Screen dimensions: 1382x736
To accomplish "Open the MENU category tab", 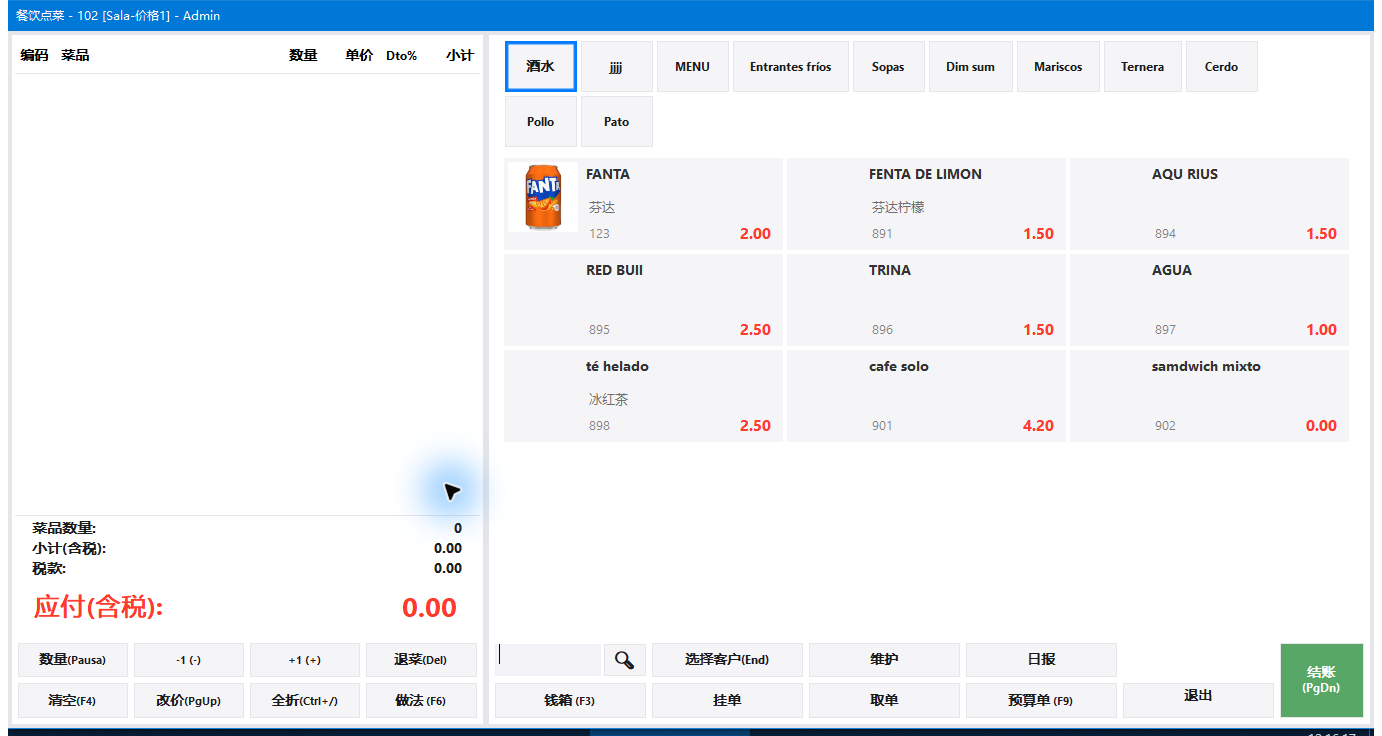I will point(693,67).
